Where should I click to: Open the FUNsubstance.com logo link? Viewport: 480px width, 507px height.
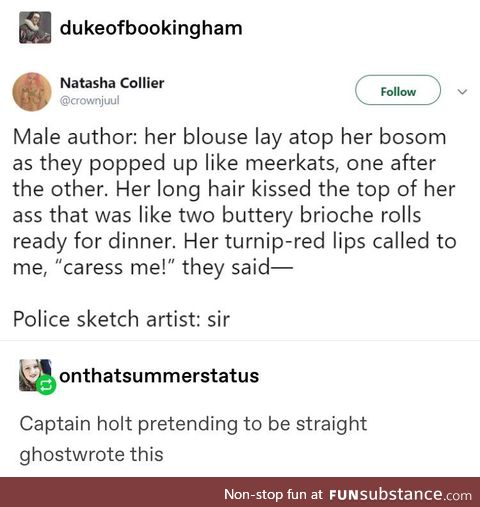(x=400, y=494)
